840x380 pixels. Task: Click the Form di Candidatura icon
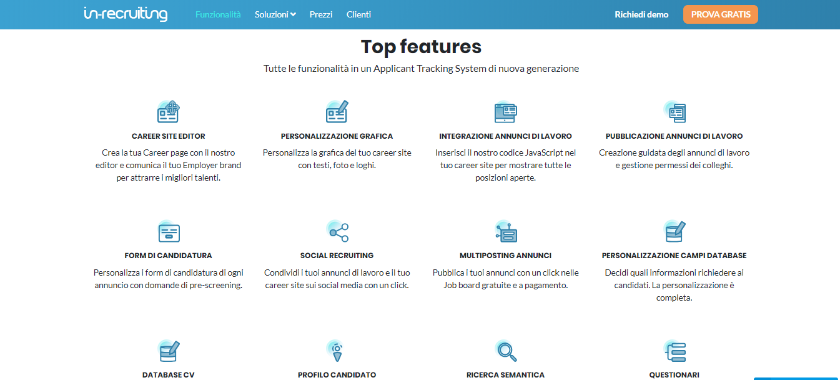tap(168, 231)
